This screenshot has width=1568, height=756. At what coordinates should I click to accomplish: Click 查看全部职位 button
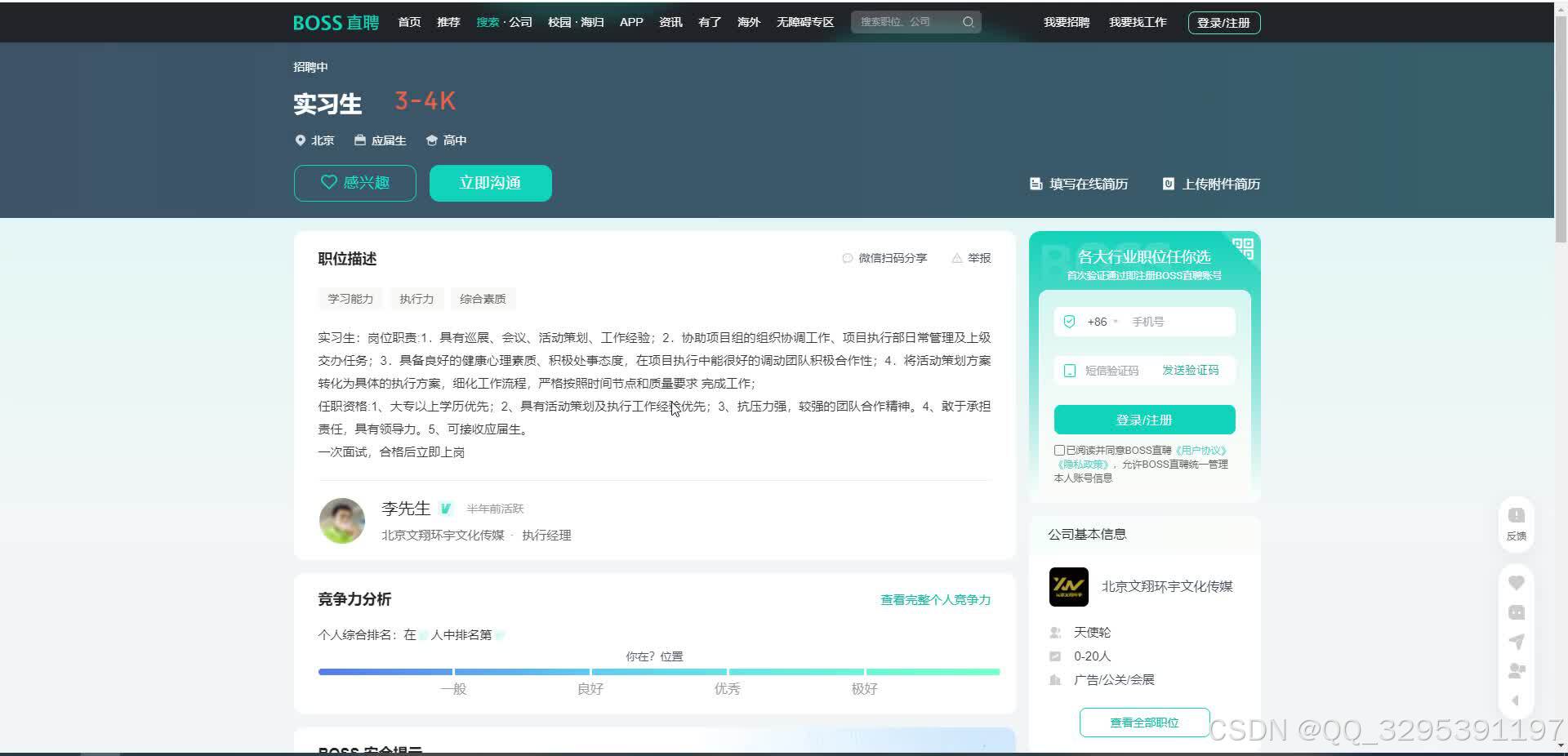click(1144, 723)
